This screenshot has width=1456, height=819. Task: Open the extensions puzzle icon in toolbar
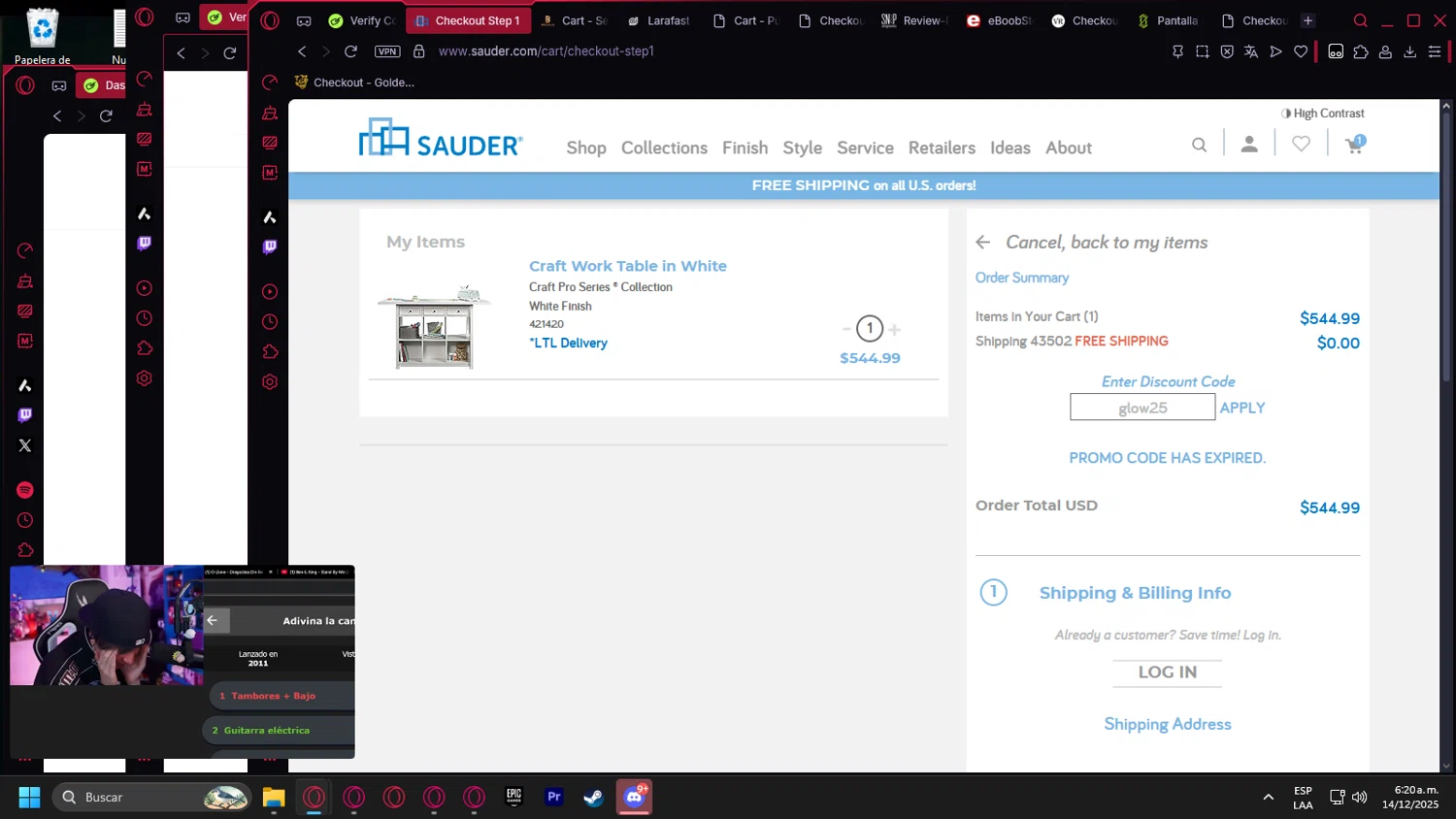pos(1361,51)
